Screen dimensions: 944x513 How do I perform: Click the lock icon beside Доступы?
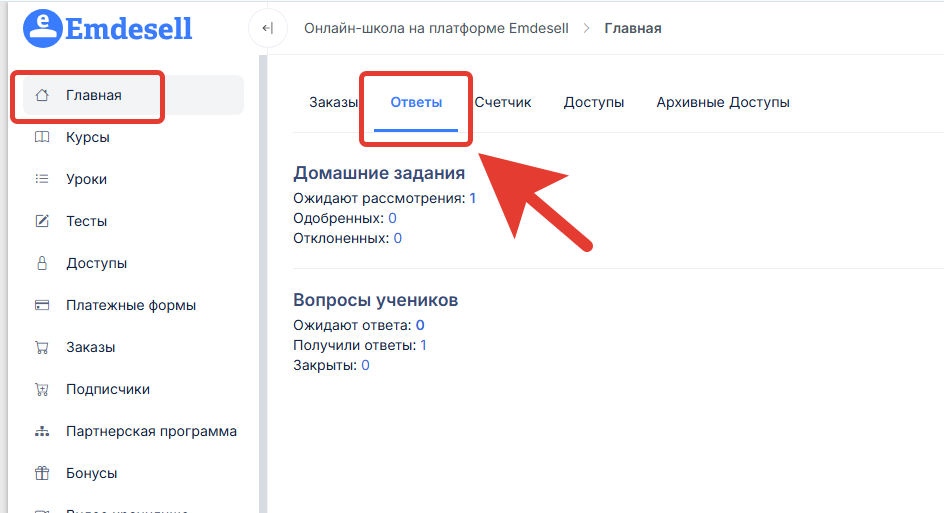point(42,264)
